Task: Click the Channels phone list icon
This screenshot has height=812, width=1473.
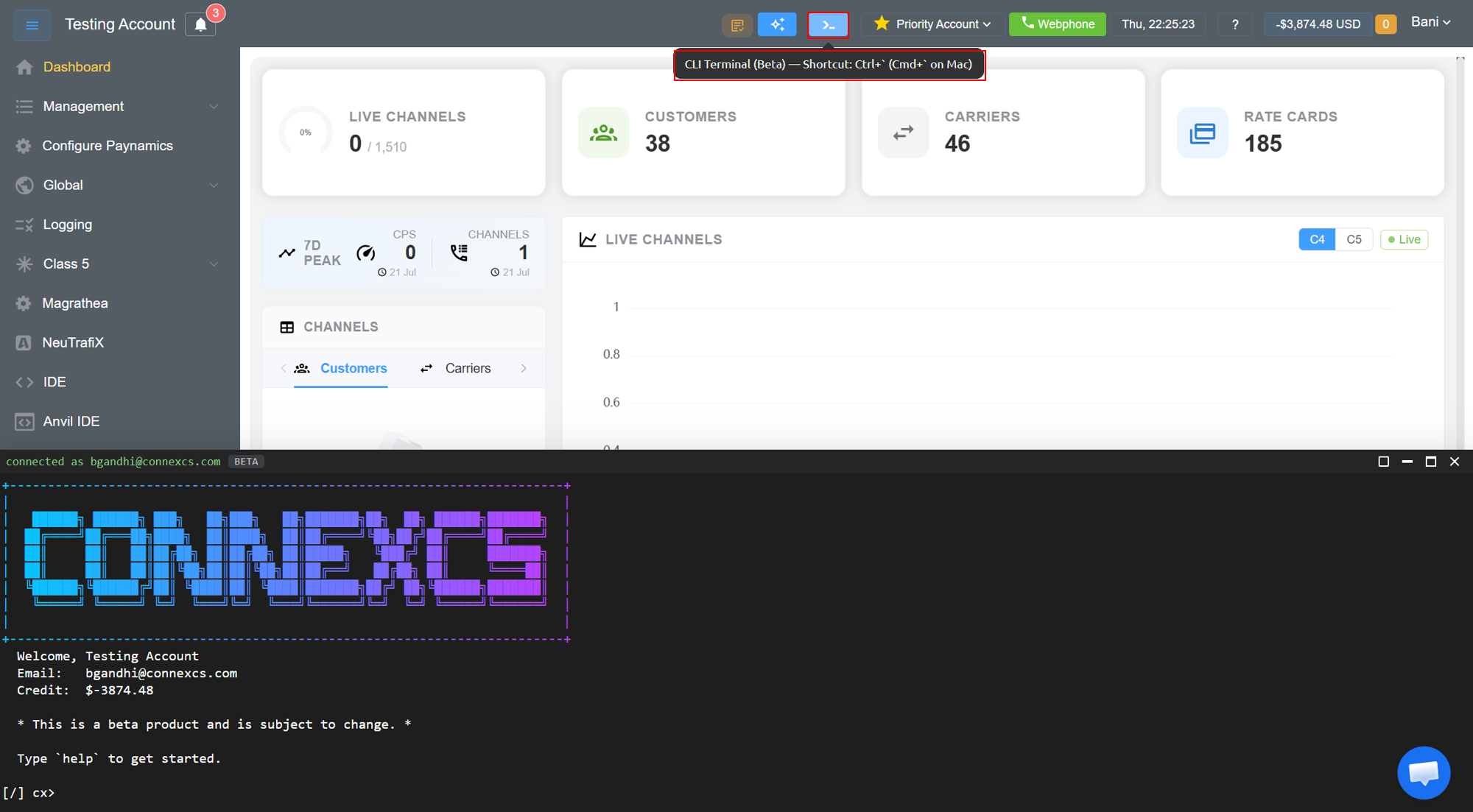Action: (x=459, y=253)
